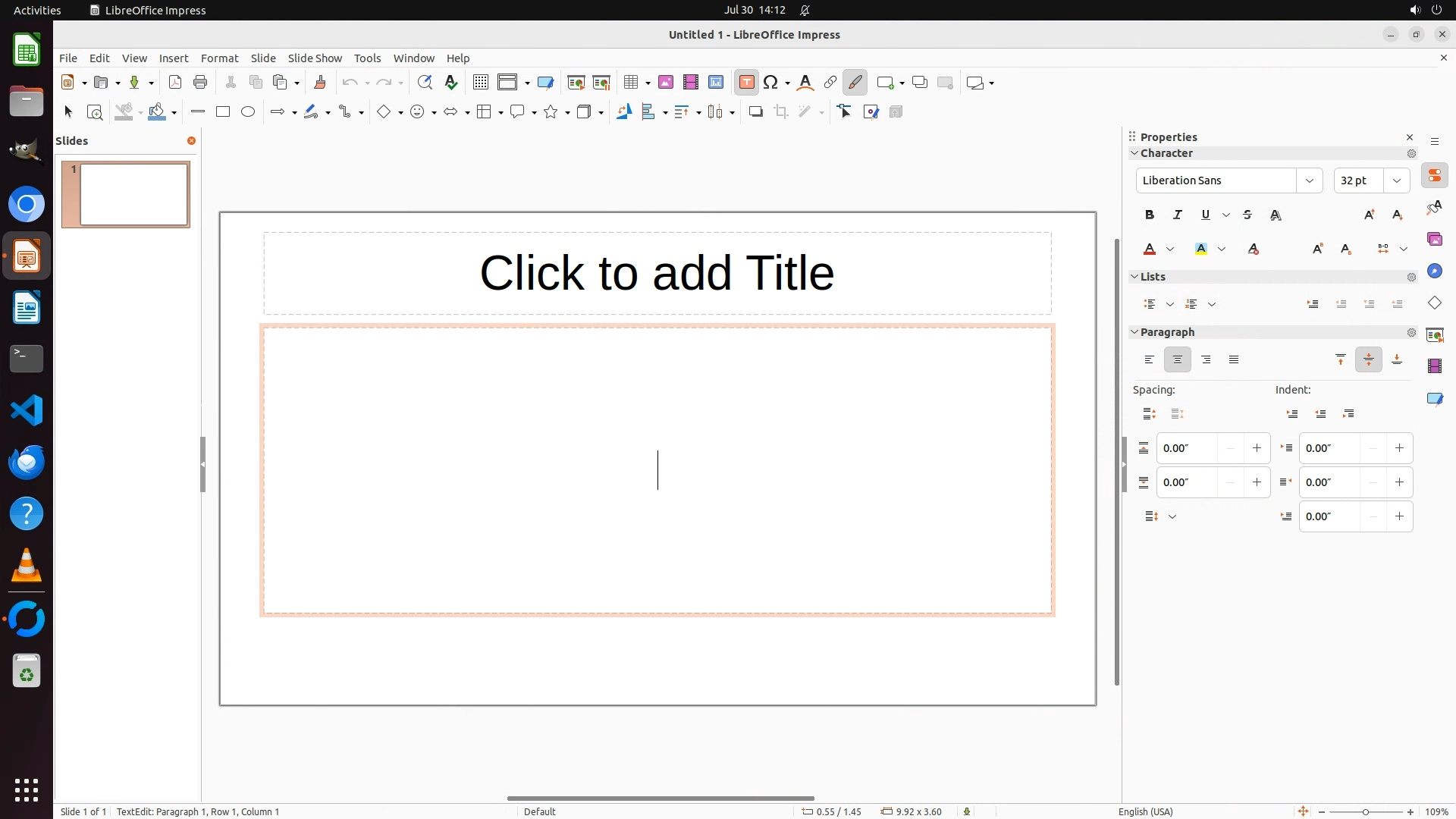The image size is (1456, 819).
Task: Select the Ellipse drawing tool
Action: (248, 112)
